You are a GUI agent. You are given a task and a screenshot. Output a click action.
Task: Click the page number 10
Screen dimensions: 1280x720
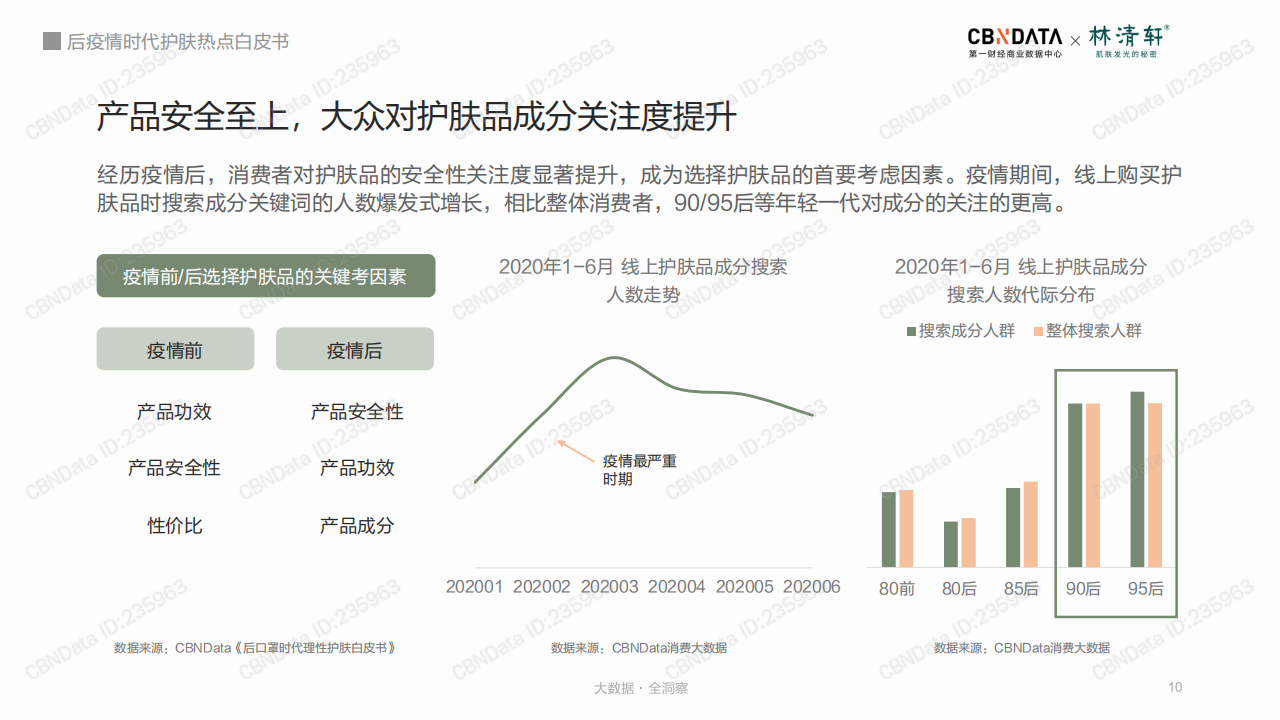[1175, 687]
